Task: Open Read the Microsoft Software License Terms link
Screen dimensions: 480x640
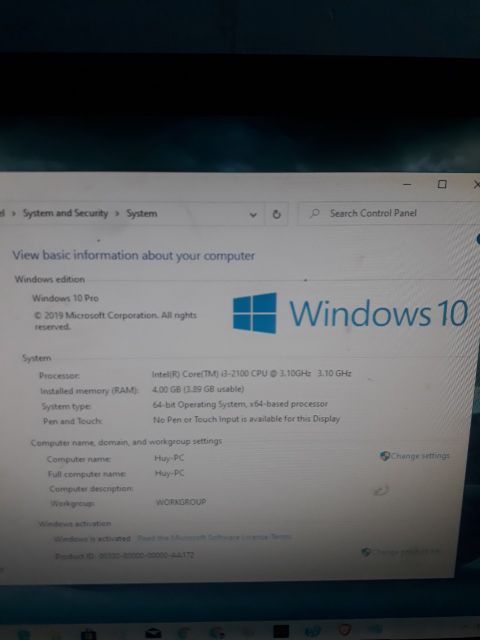Action: pos(214,538)
